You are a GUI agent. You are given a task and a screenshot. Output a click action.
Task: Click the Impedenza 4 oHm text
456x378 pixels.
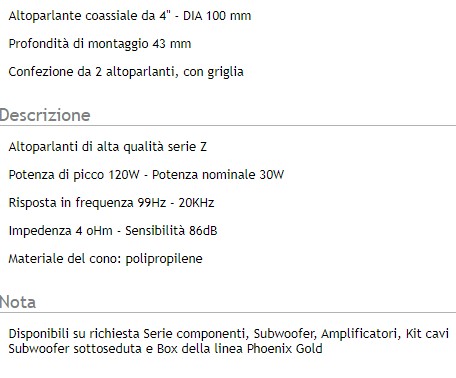tap(61, 231)
